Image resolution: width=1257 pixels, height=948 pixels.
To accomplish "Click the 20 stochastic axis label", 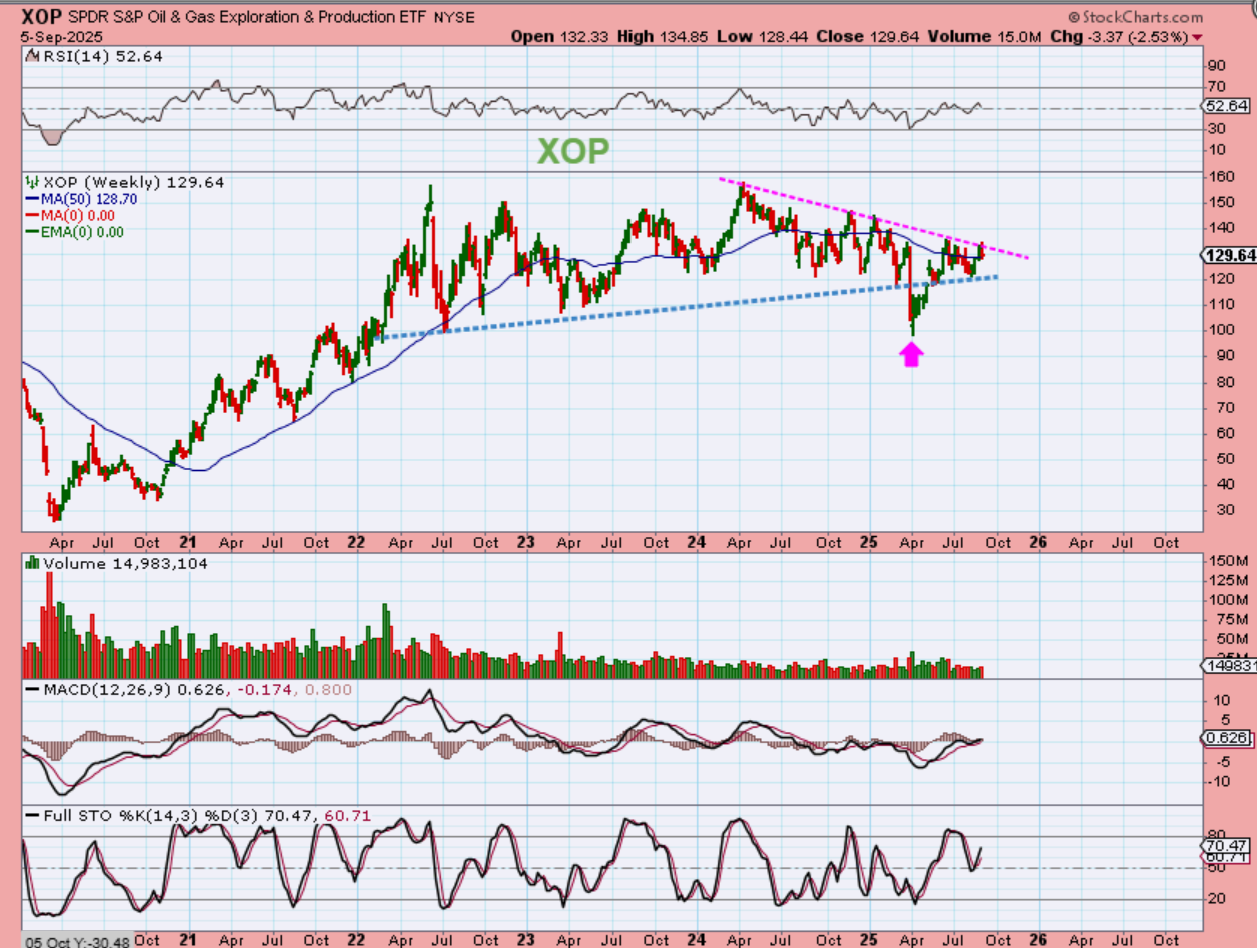I will [1215, 897].
